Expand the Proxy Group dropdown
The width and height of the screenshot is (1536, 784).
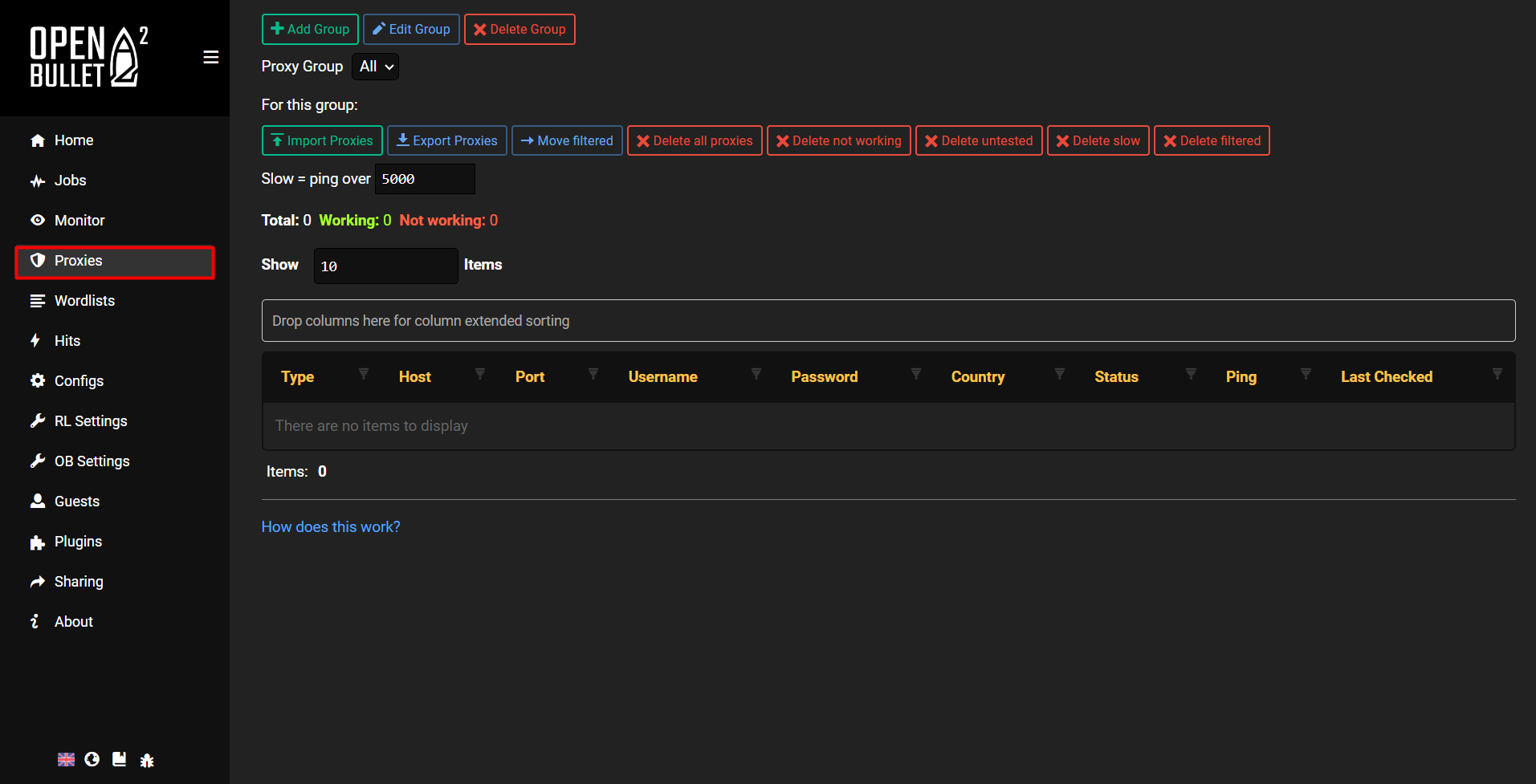375,67
